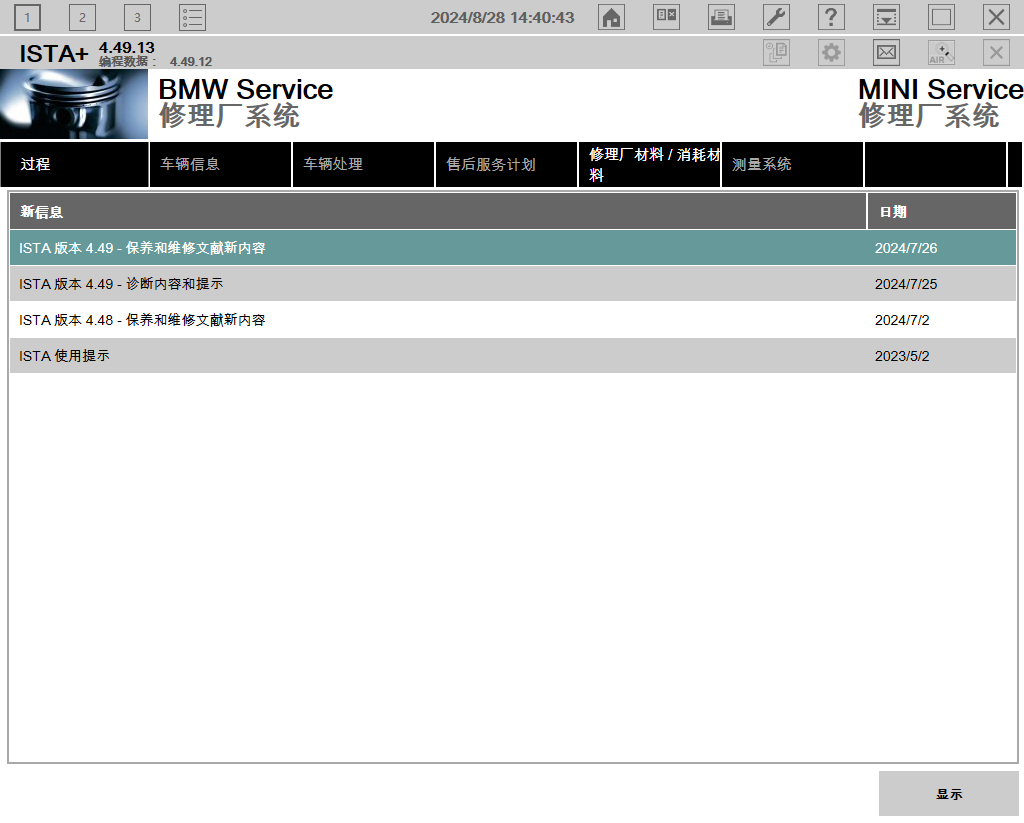This screenshot has height=823, width=1024.
Task: Select ISTA 版本 4.48 - 保养和维修文献新内容
Action: tap(513, 320)
